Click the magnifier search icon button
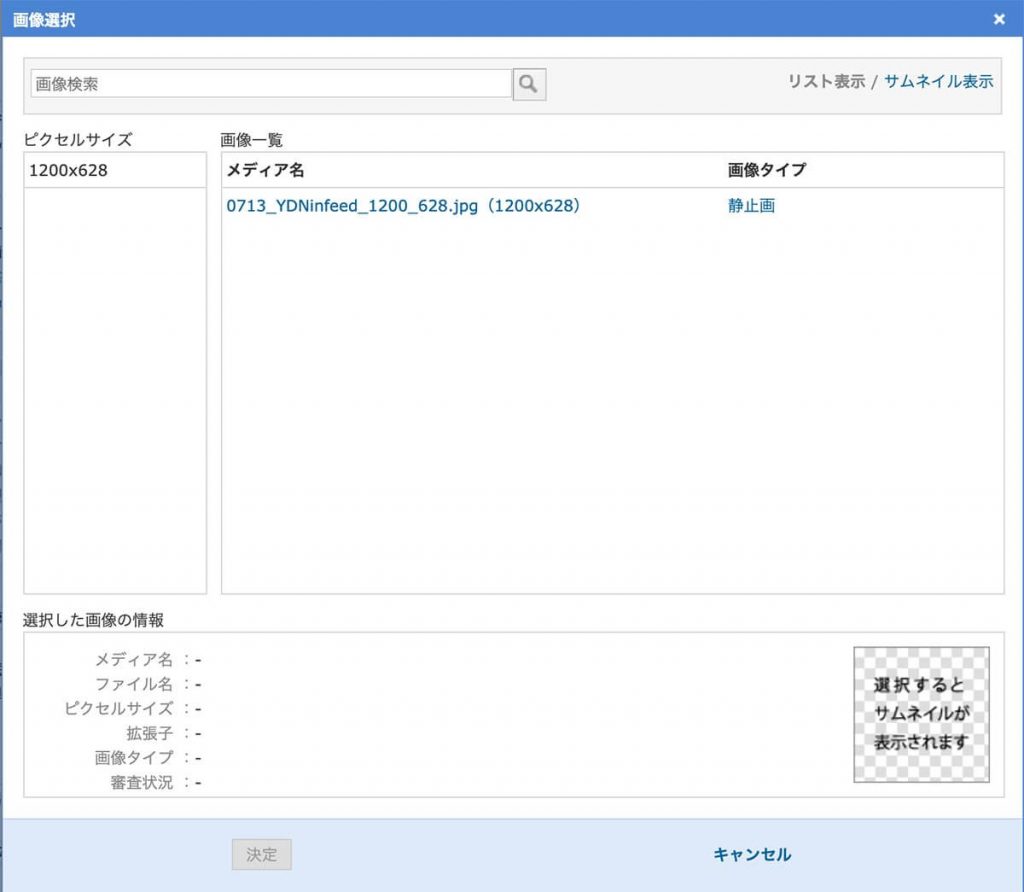Image resolution: width=1024 pixels, height=892 pixels. click(x=529, y=84)
